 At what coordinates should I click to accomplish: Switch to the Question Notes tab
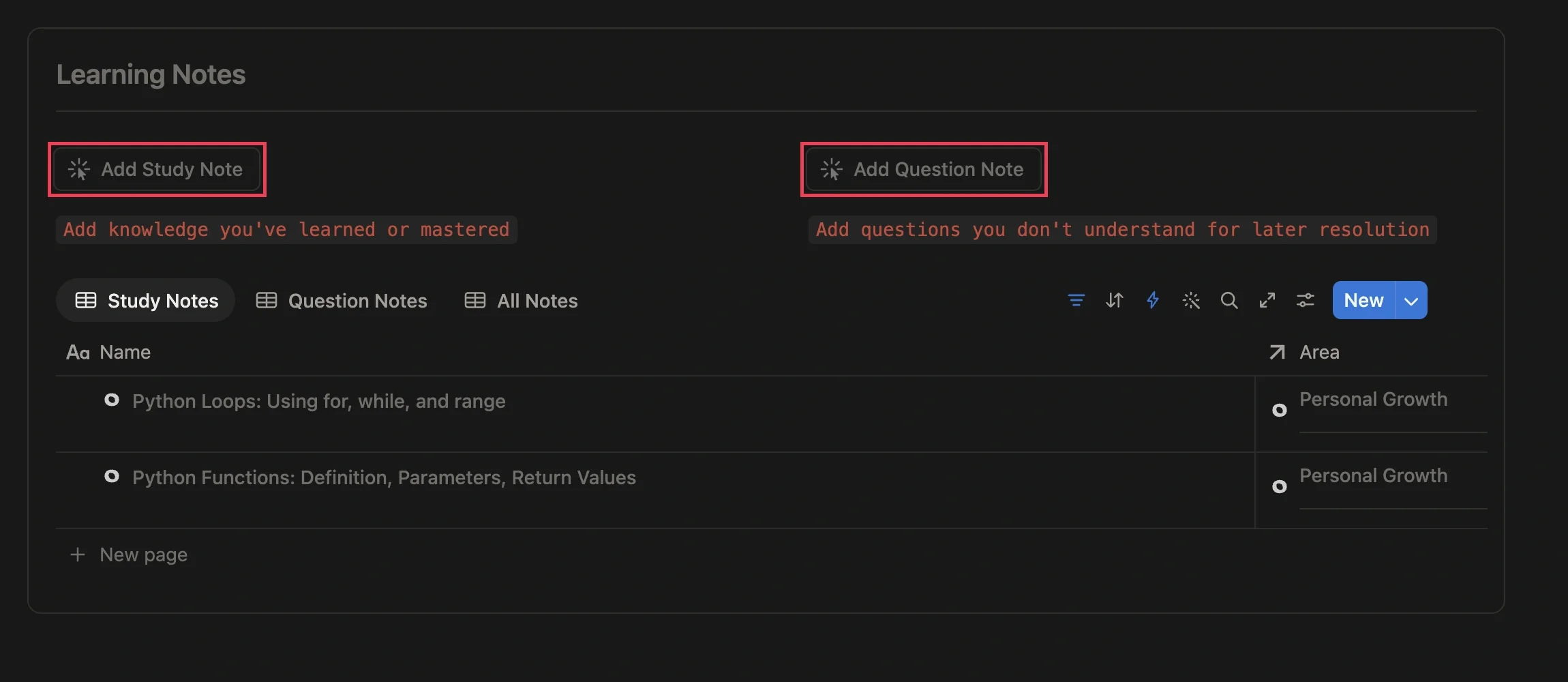click(x=342, y=300)
